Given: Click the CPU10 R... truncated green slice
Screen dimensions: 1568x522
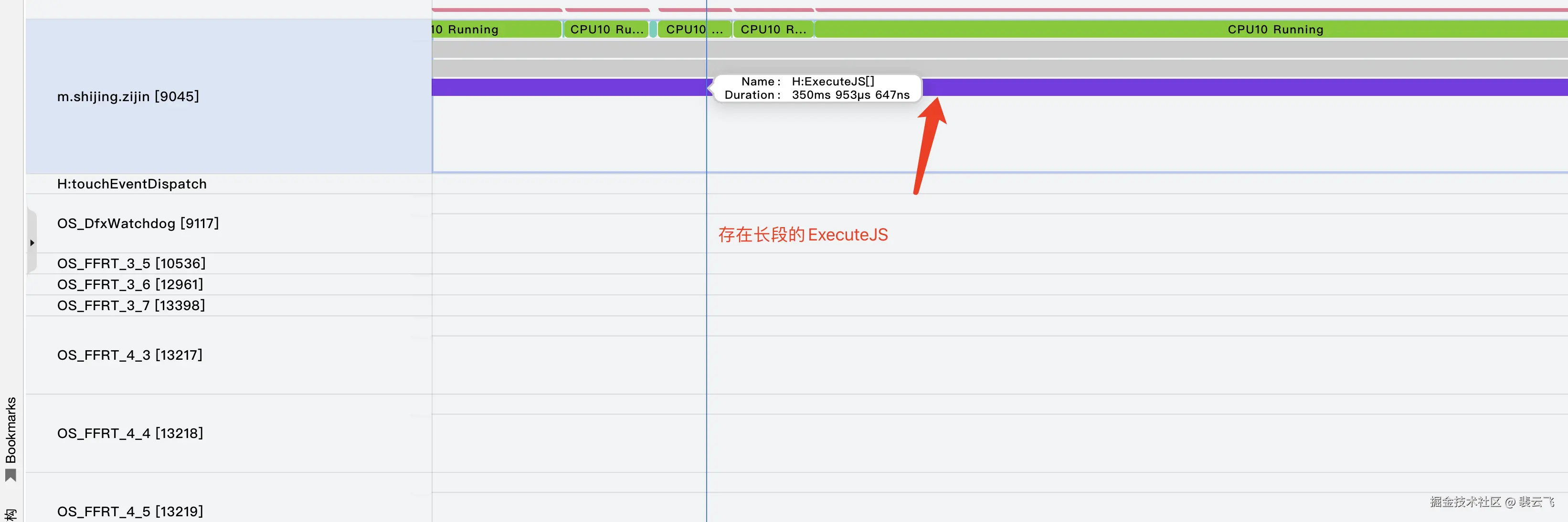Looking at the screenshot, I should (x=773, y=29).
